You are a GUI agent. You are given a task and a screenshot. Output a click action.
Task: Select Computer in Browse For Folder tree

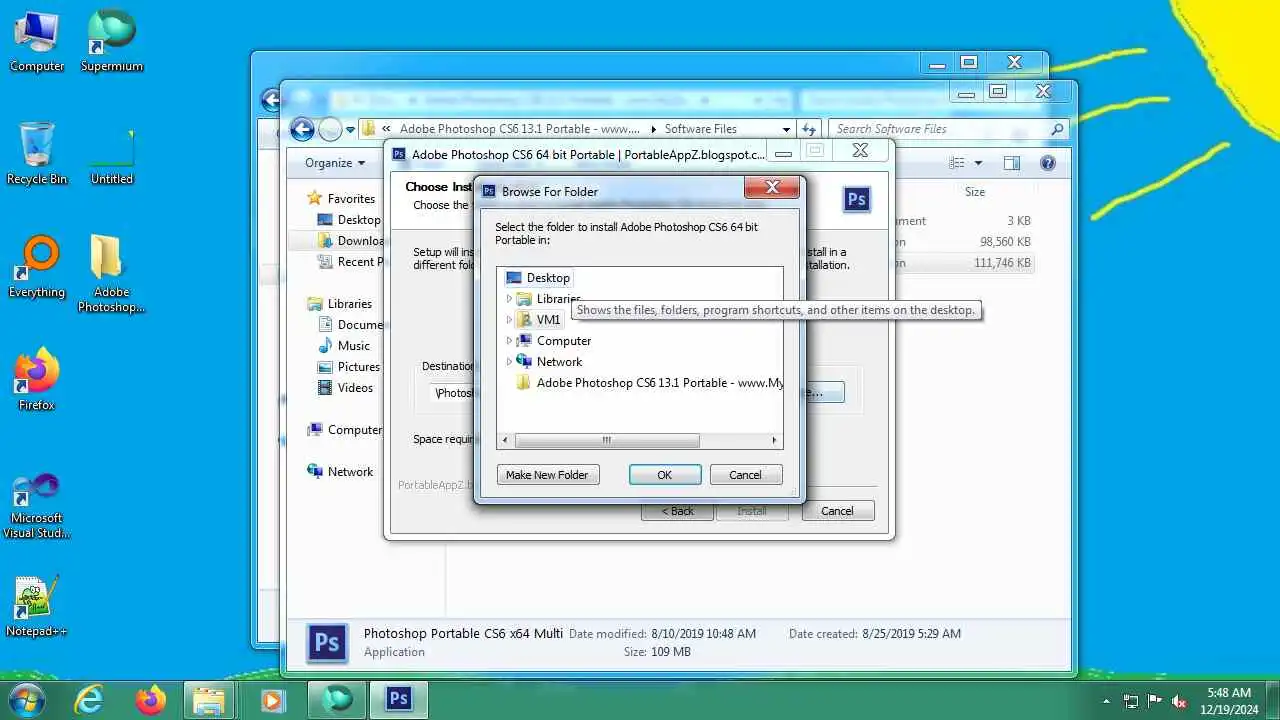point(554,341)
